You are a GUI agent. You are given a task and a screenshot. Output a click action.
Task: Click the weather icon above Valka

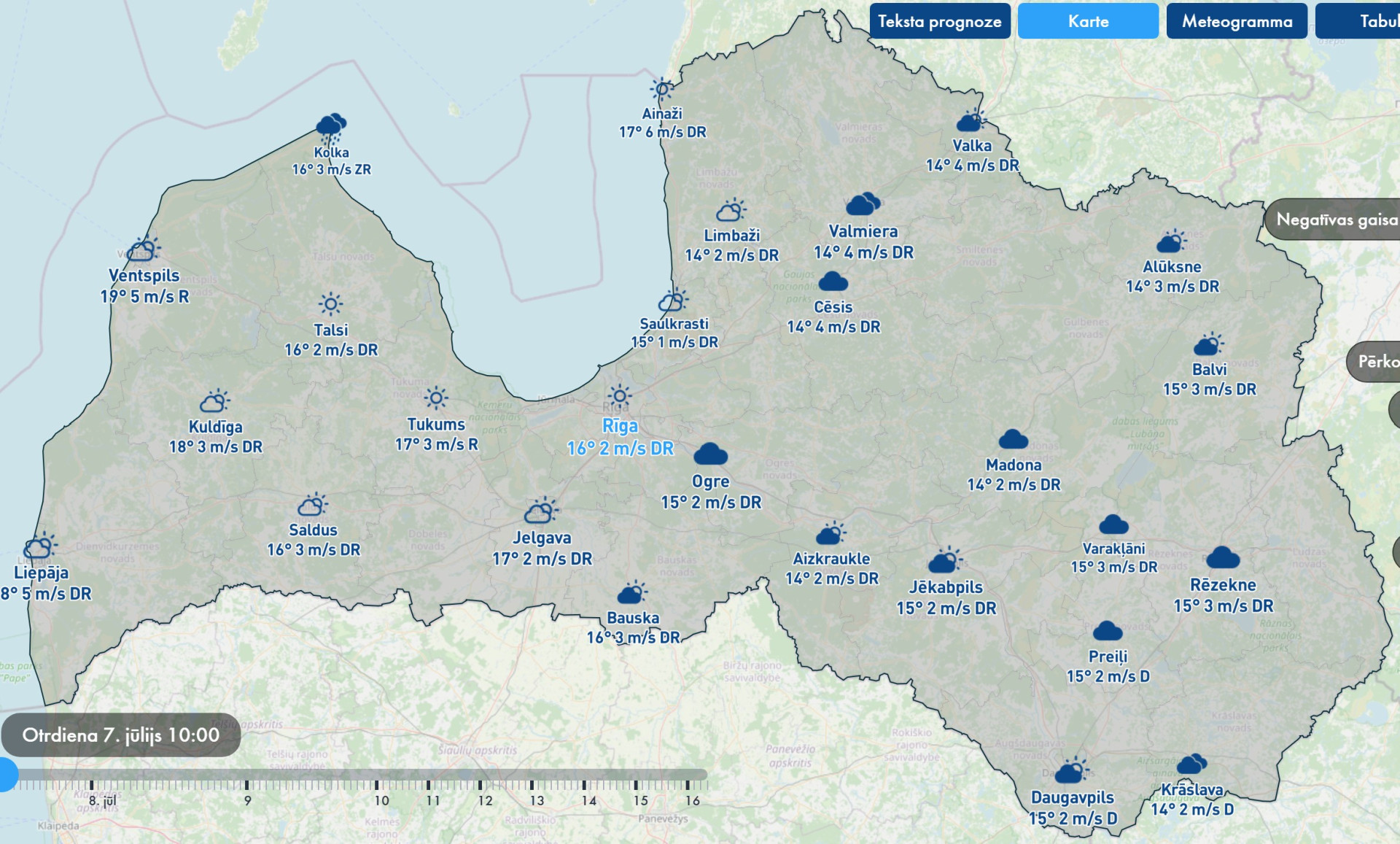pos(971,120)
